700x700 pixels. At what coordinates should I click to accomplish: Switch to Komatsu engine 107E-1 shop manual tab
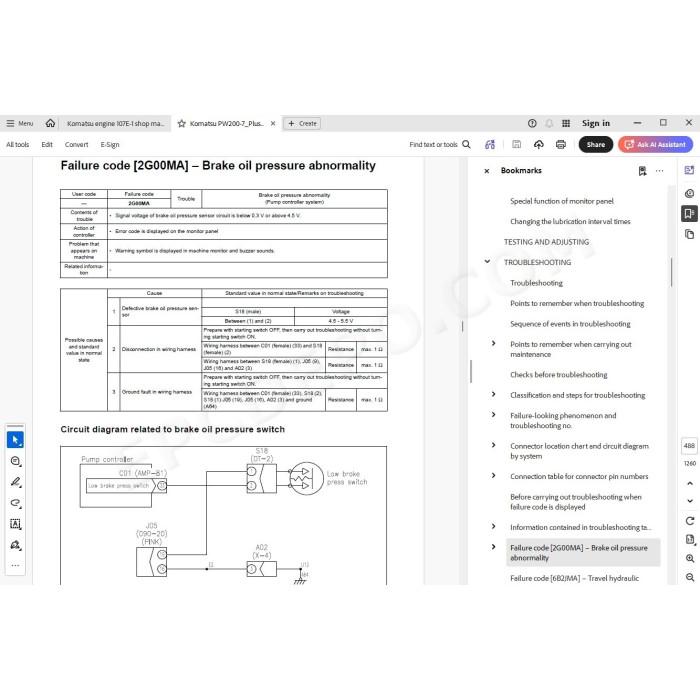point(115,123)
